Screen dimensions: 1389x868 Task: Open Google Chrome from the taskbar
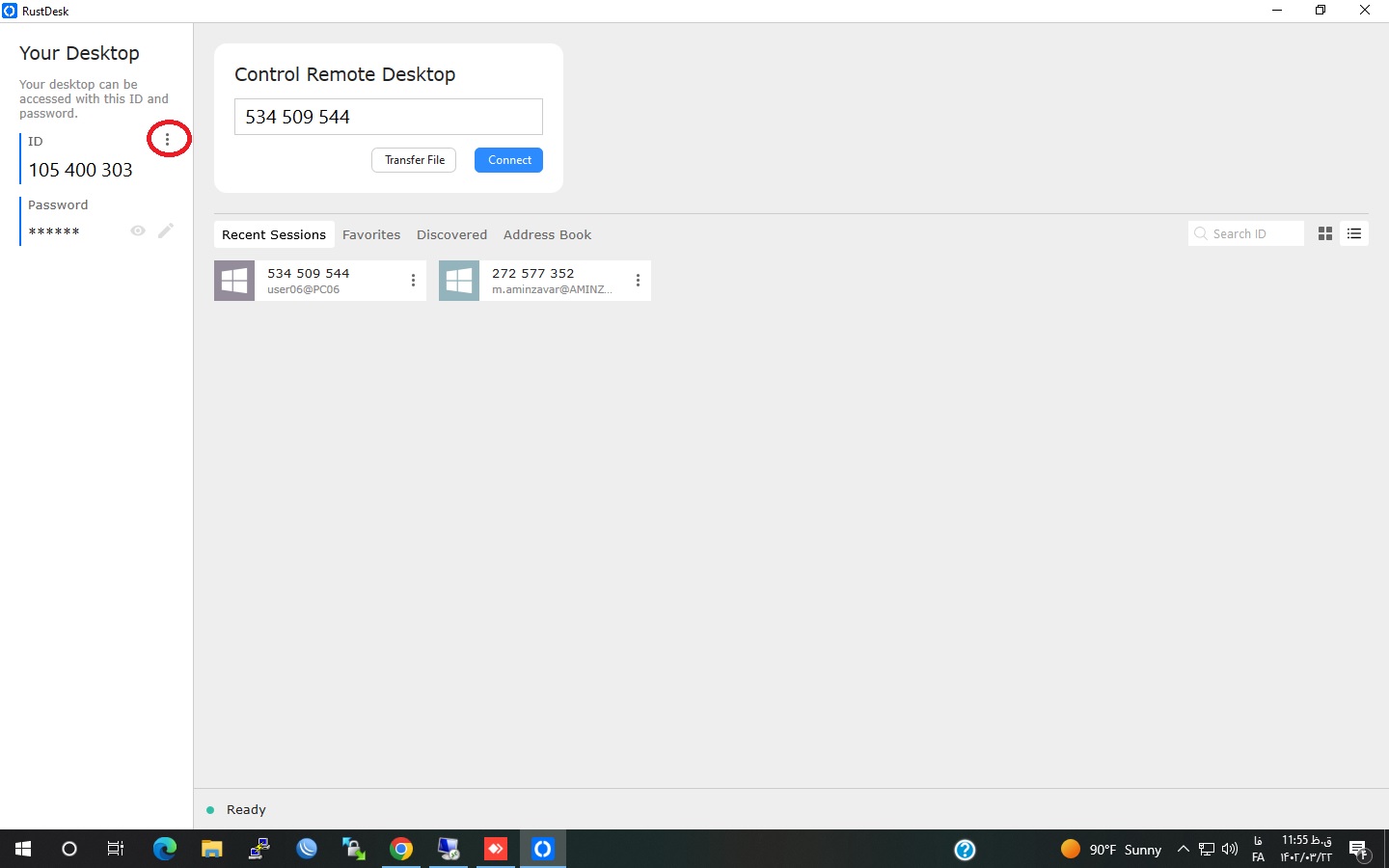(401, 849)
